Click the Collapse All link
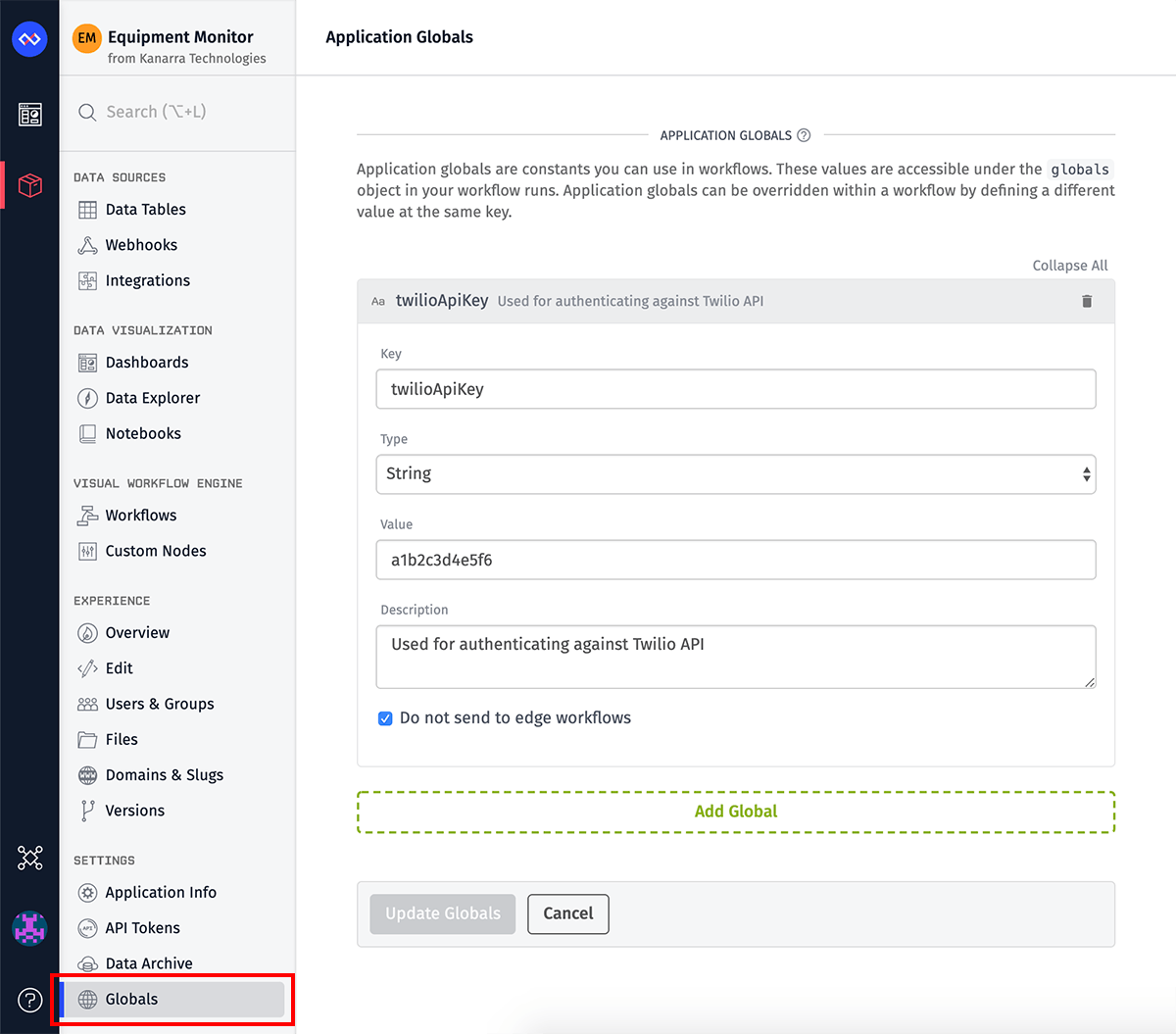1176x1034 pixels. click(1070, 266)
